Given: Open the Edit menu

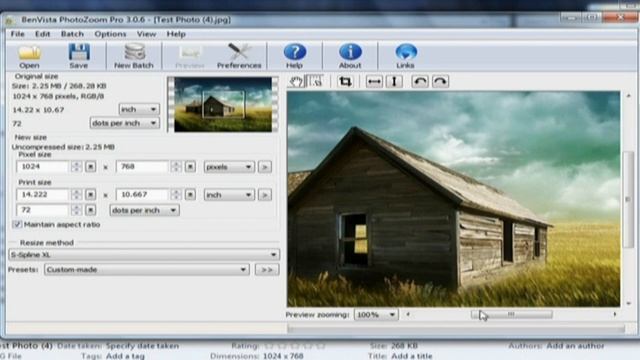Looking at the screenshot, I should tap(42, 34).
